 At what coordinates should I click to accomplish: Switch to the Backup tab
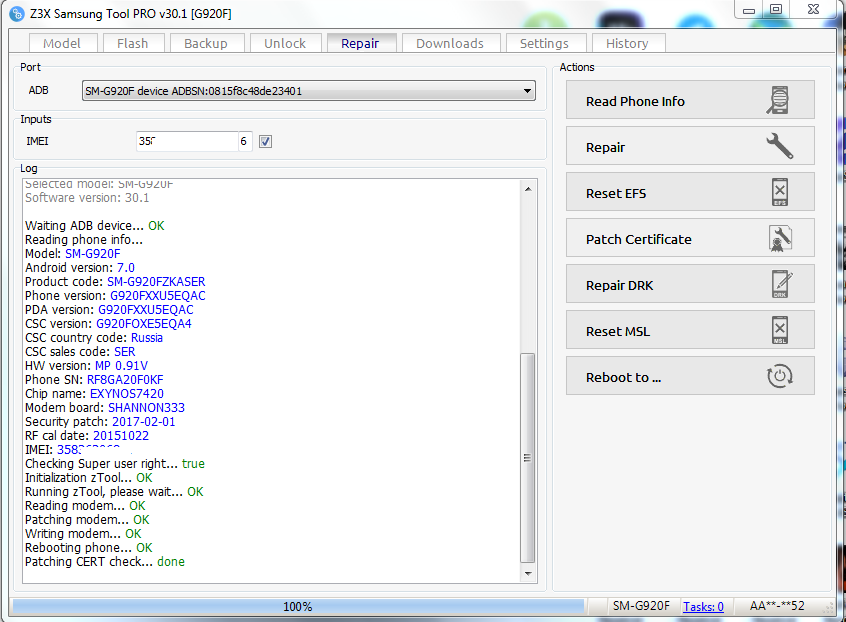[206, 43]
